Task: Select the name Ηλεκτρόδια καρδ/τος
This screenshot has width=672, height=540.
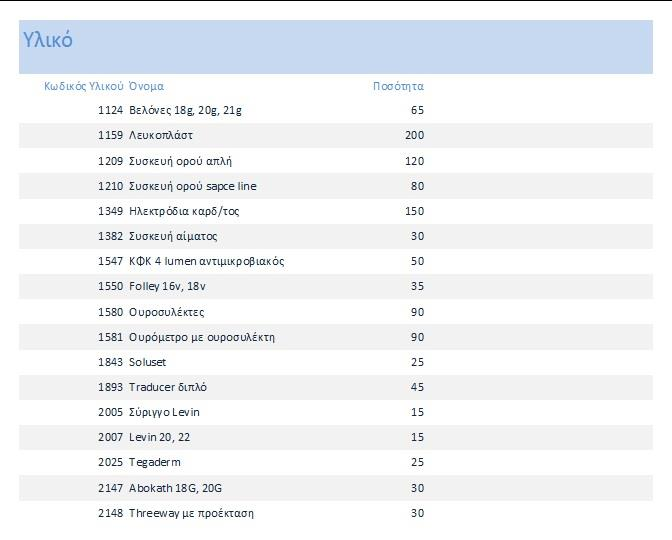Action: coord(184,211)
